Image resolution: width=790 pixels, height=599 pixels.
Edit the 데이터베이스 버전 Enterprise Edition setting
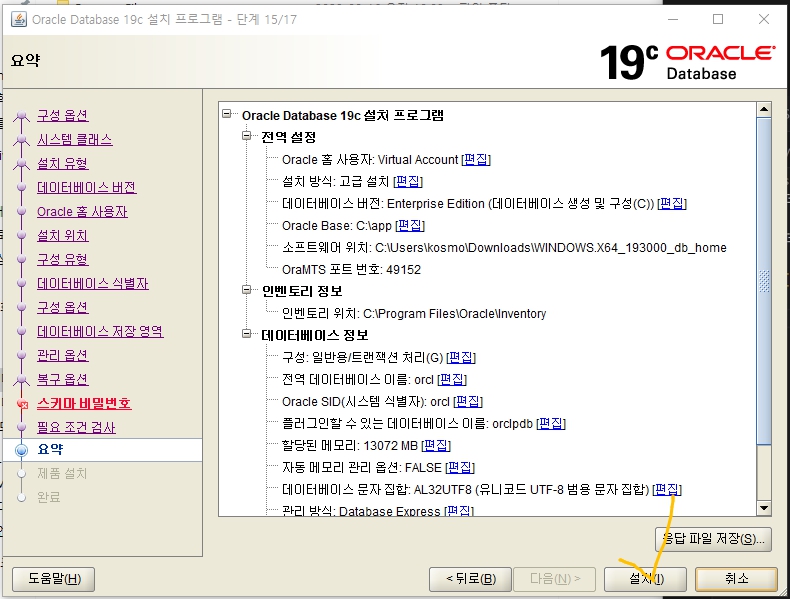[672, 204]
